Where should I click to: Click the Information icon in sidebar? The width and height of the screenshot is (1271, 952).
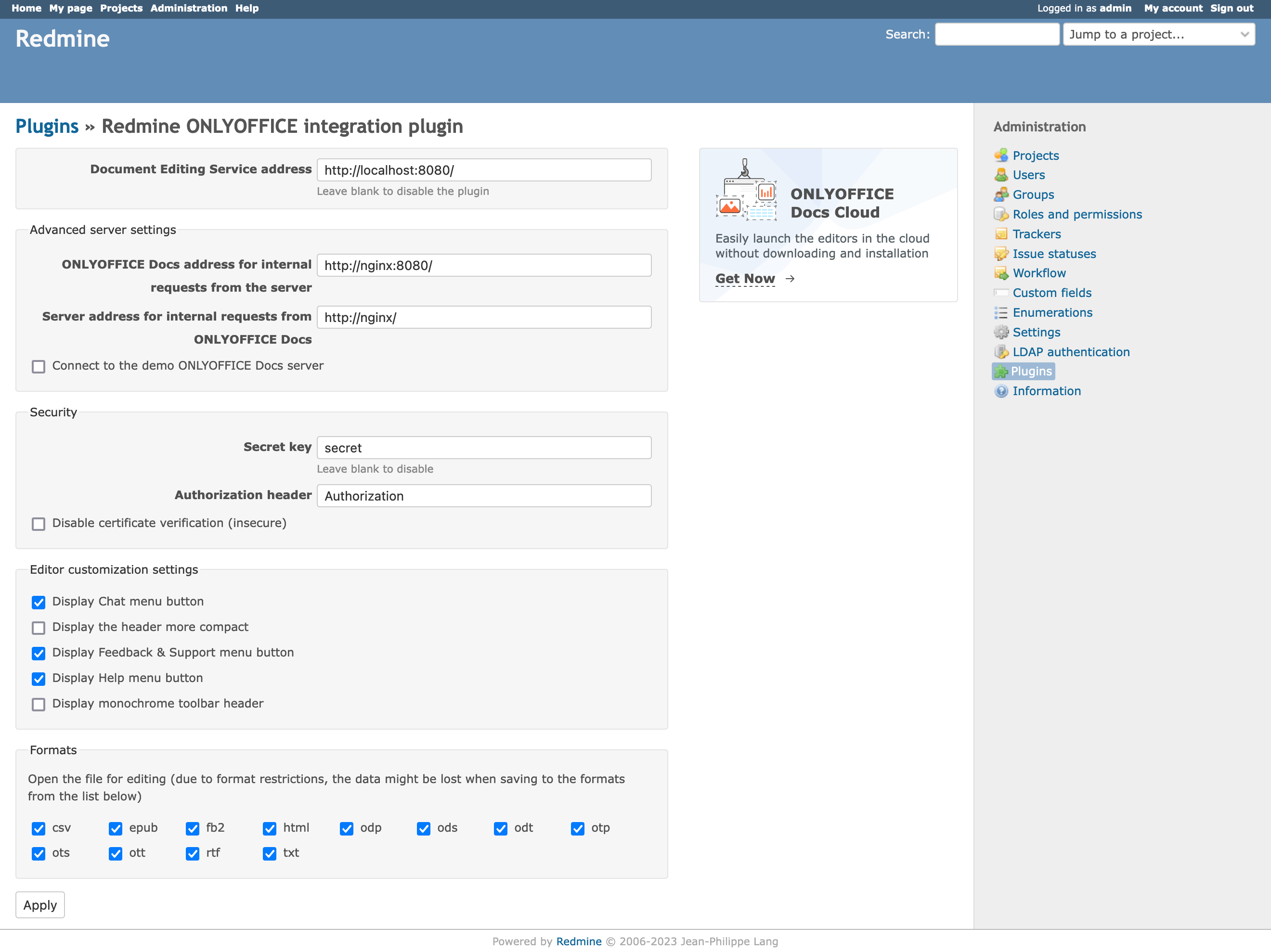pyautogui.click(x=1001, y=391)
